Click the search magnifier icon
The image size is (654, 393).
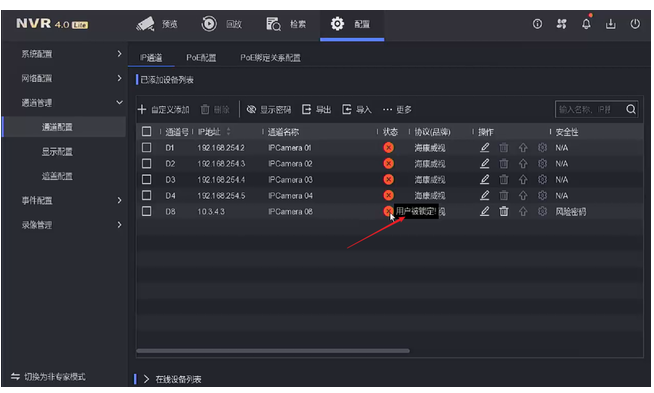coord(631,109)
